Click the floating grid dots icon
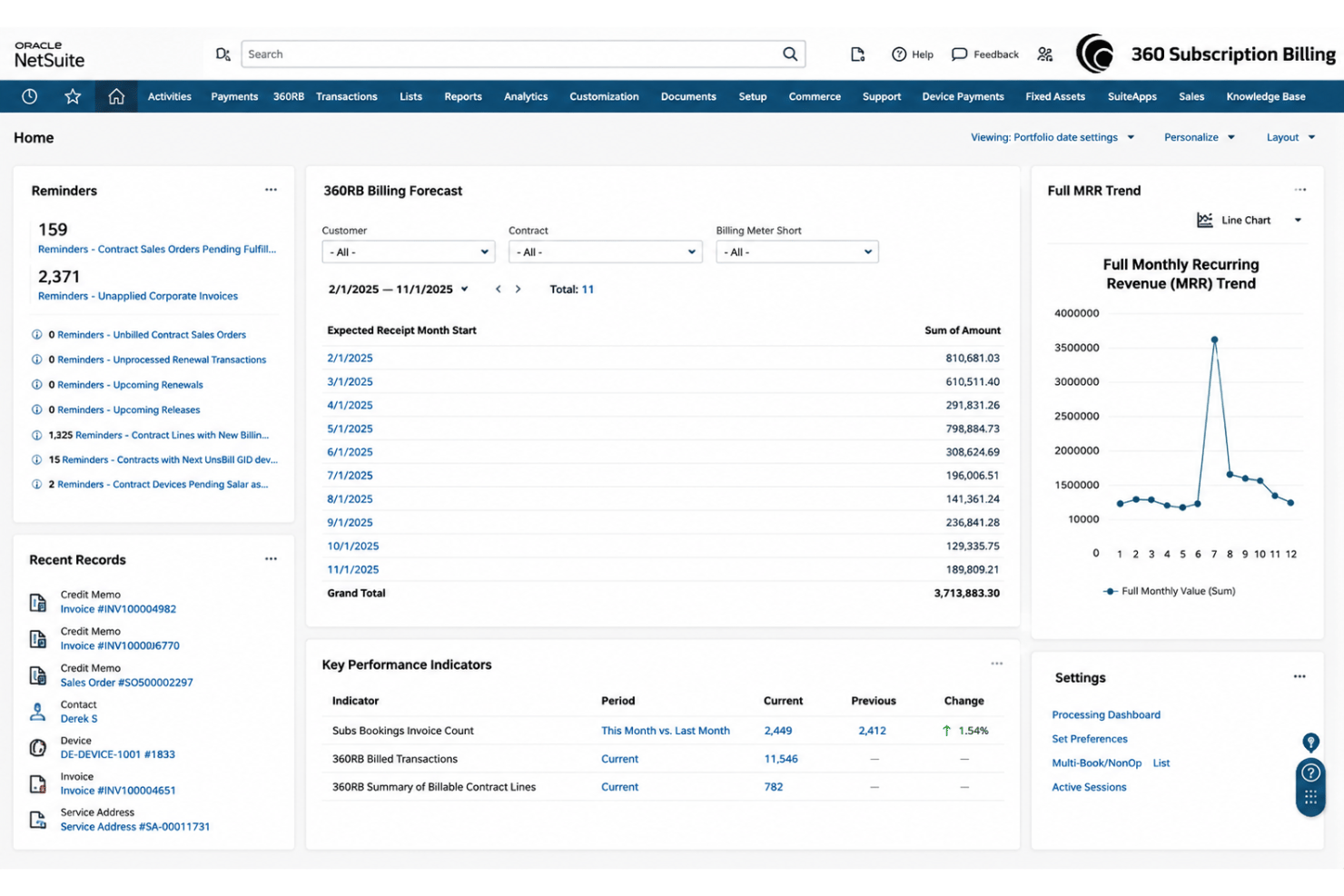The image size is (1344, 896). (x=1310, y=798)
